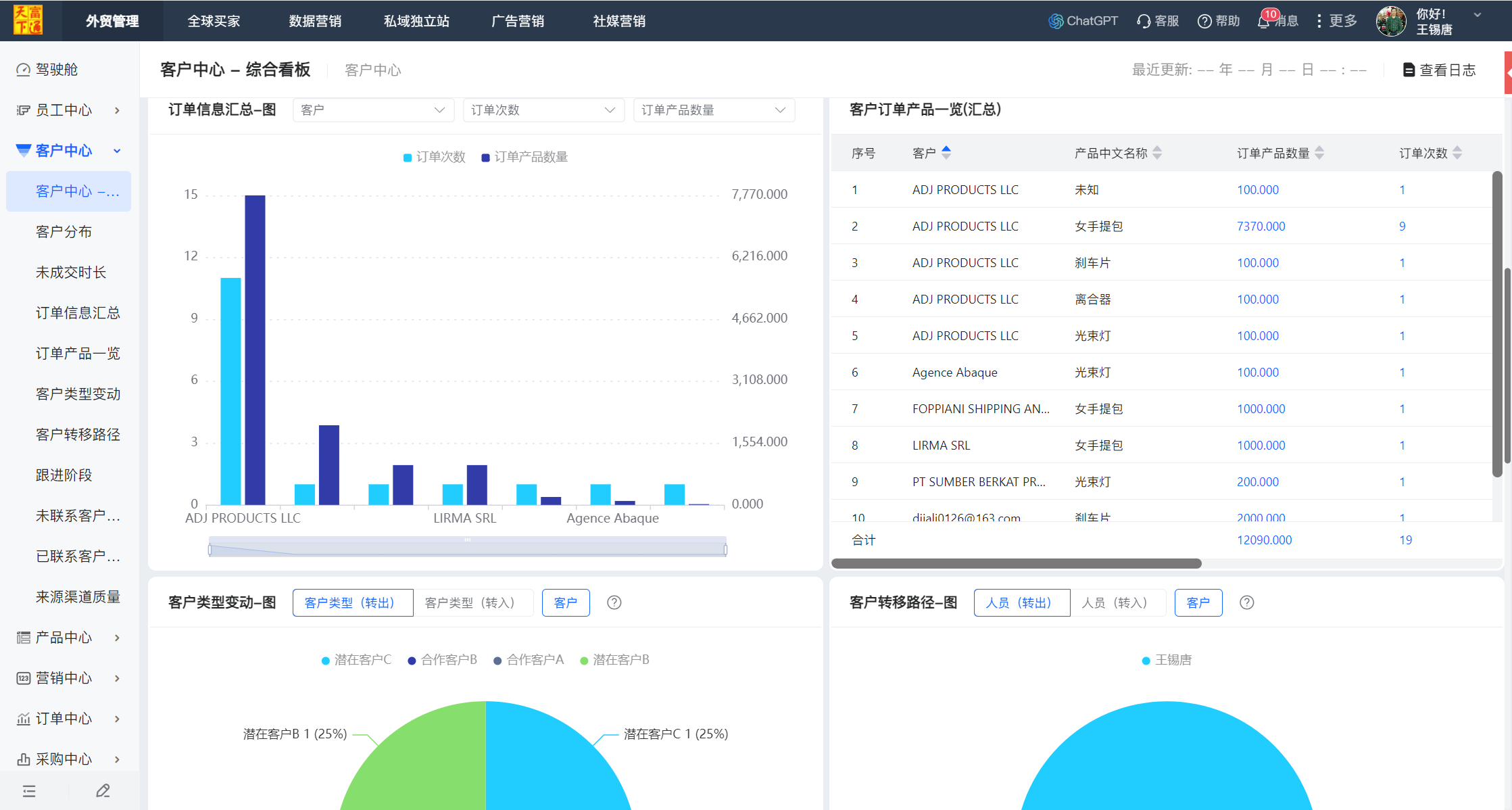Viewport: 1512px width, 810px height.
Task: Click the company logo icon
Action: (x=28, y=20)
